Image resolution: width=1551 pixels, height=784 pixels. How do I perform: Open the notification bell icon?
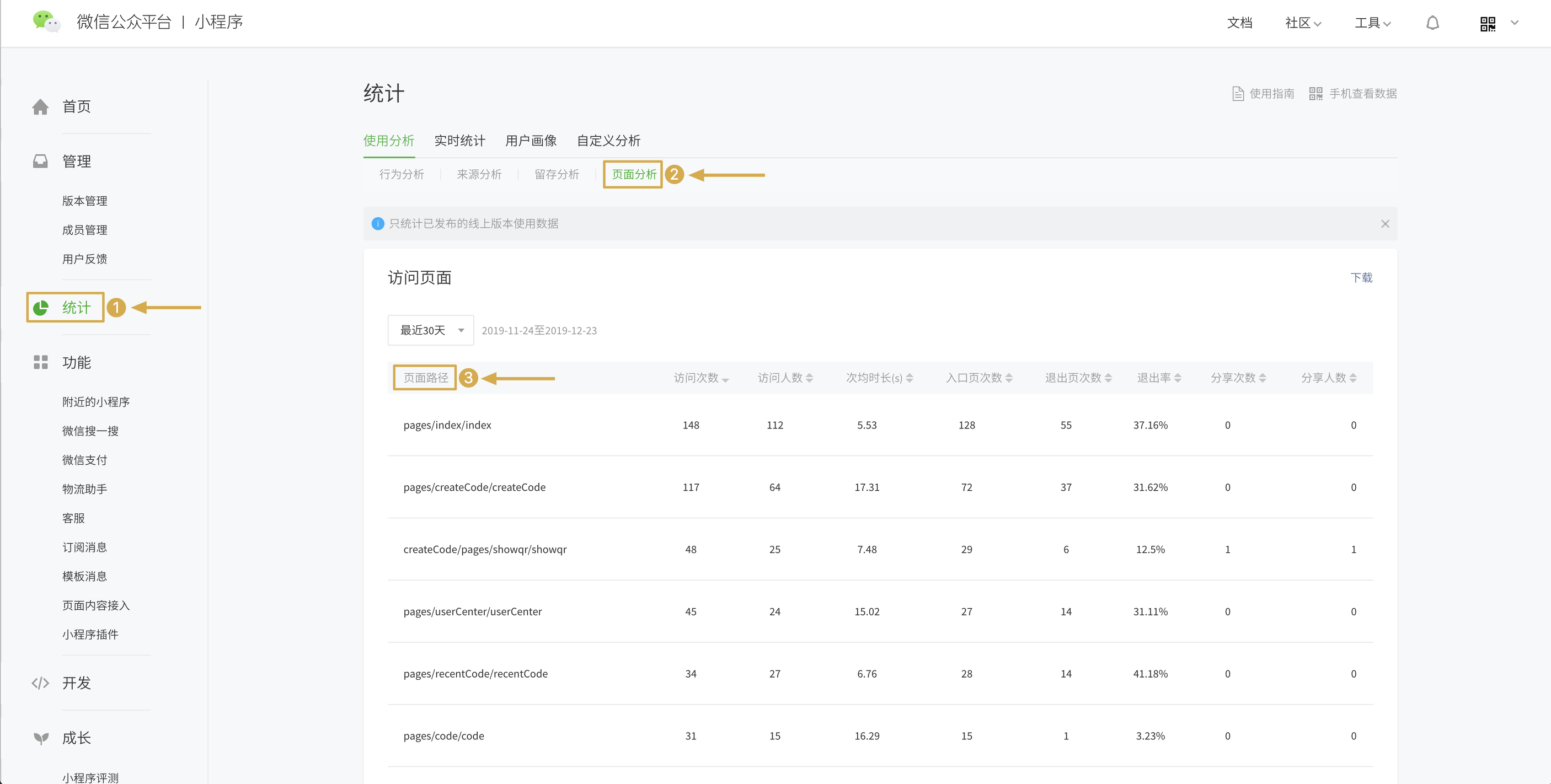tap(1432, 23)
